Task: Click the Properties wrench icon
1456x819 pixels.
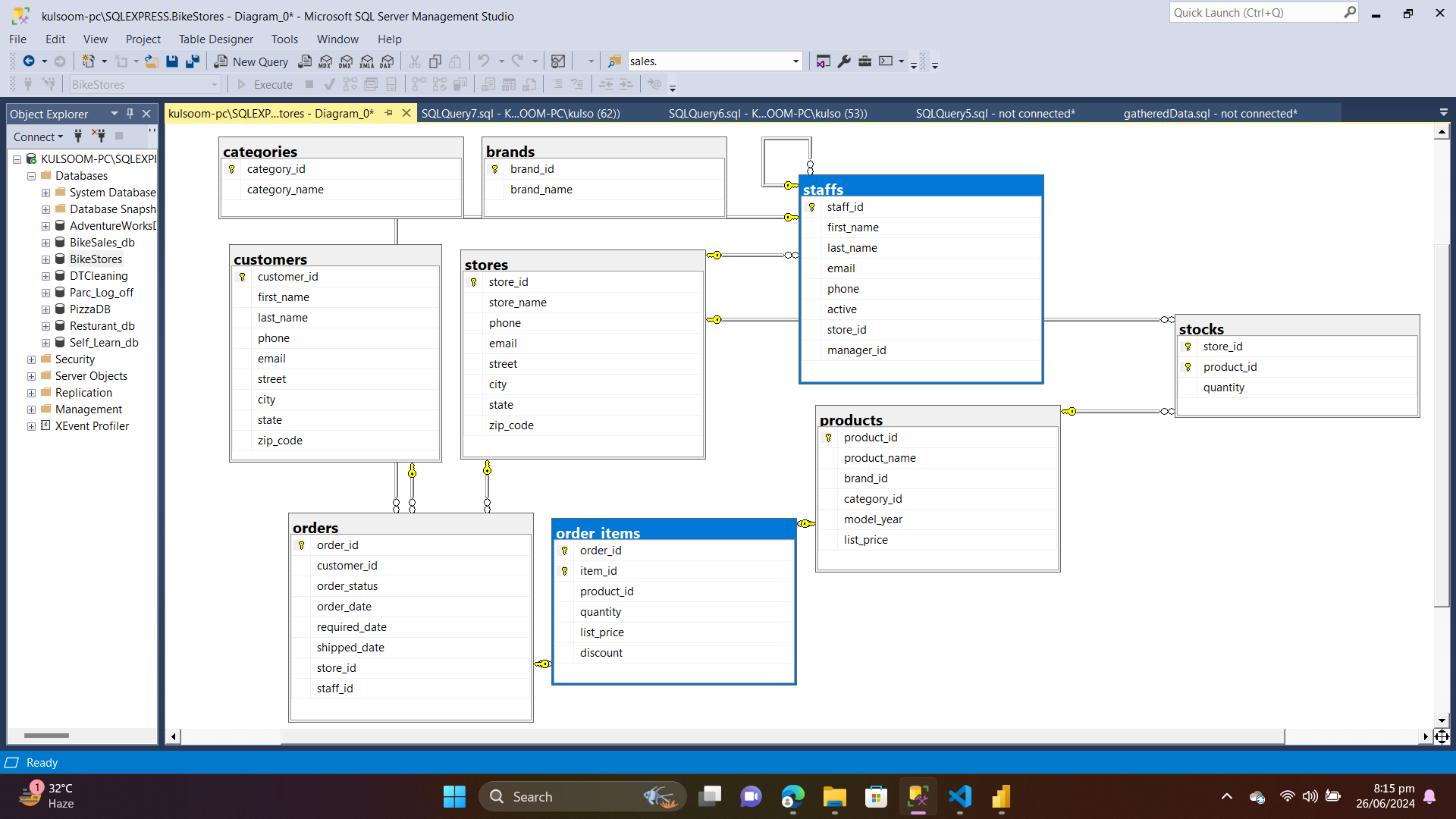Action: click(x=844, y=61)
